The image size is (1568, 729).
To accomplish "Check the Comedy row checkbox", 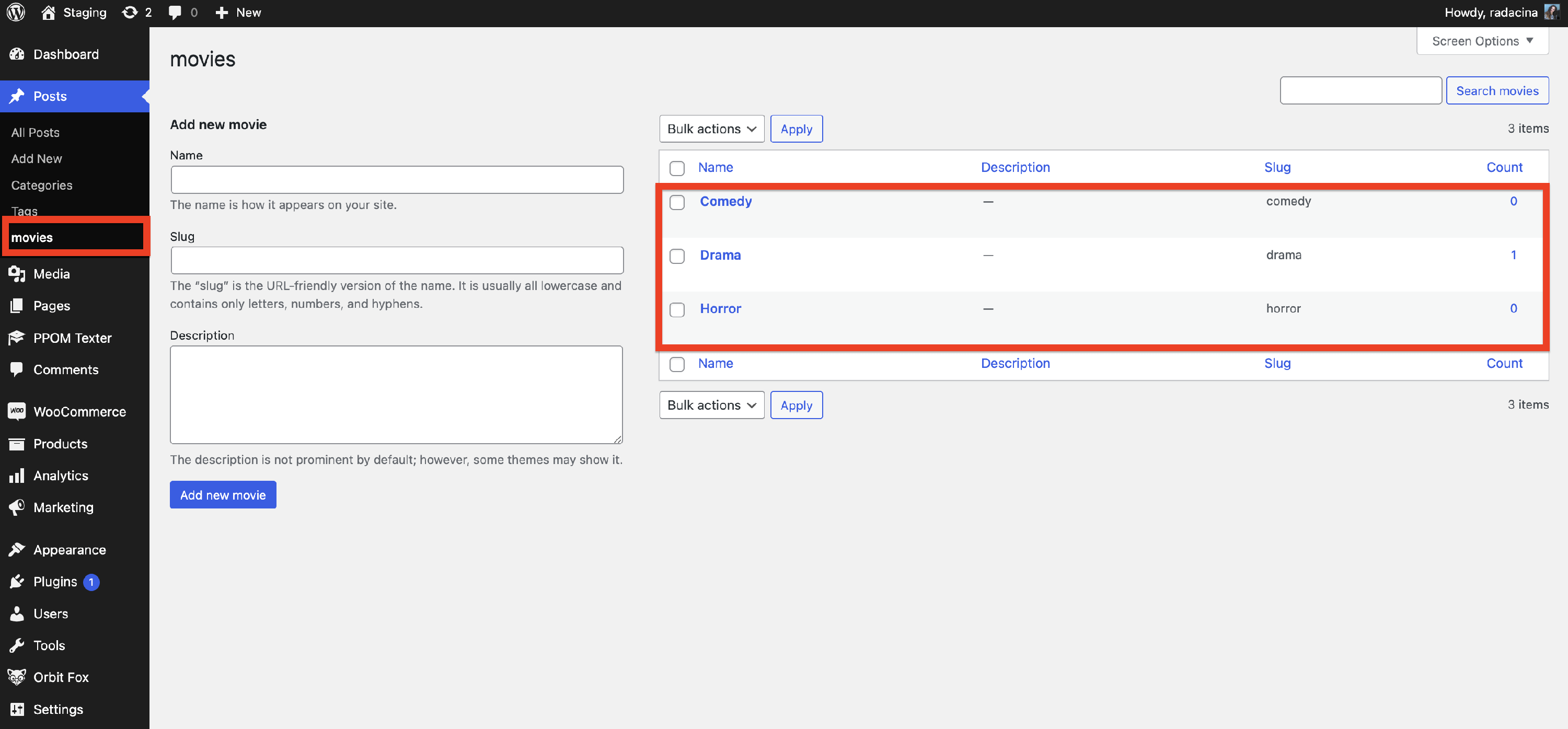I will coord(677,202).
